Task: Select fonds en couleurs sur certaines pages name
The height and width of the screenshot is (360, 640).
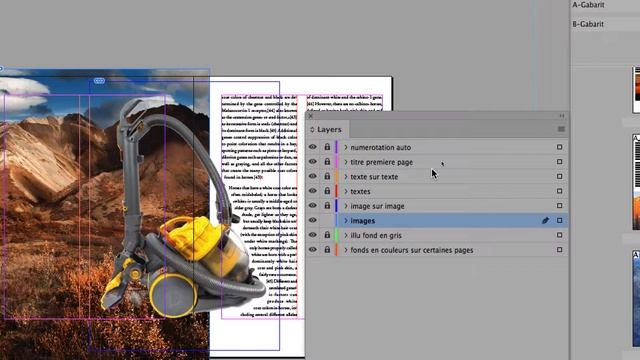Action: pyautogui.click(x=412, y=250)
